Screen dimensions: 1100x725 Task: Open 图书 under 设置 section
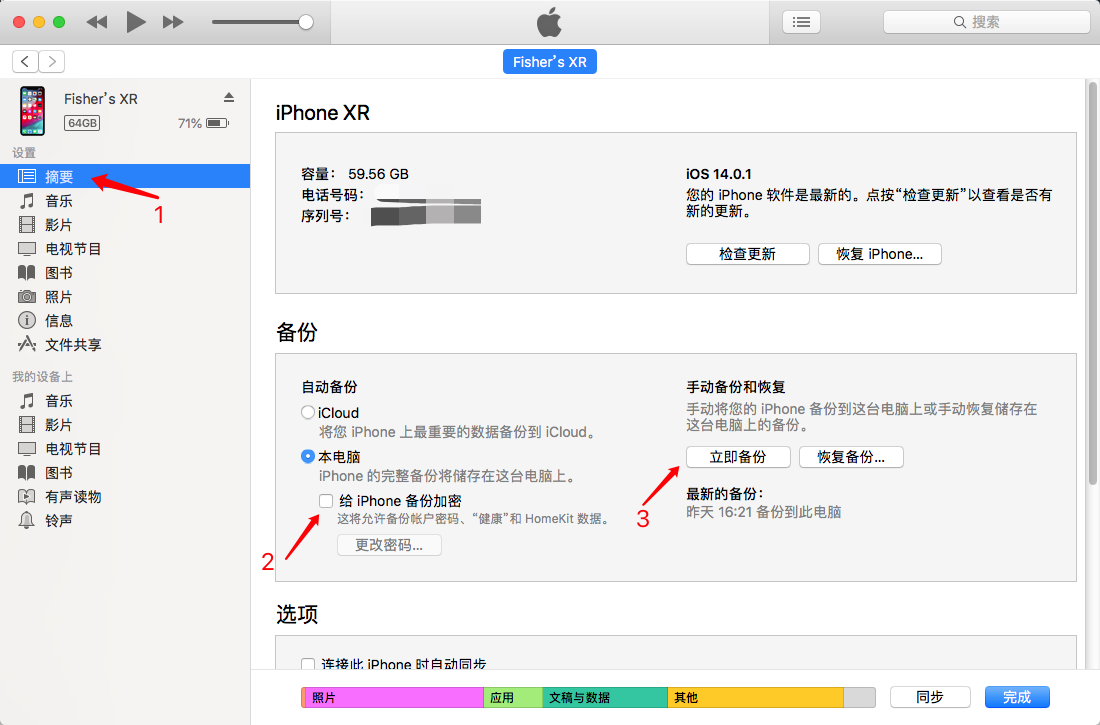[x=125, y=272]
